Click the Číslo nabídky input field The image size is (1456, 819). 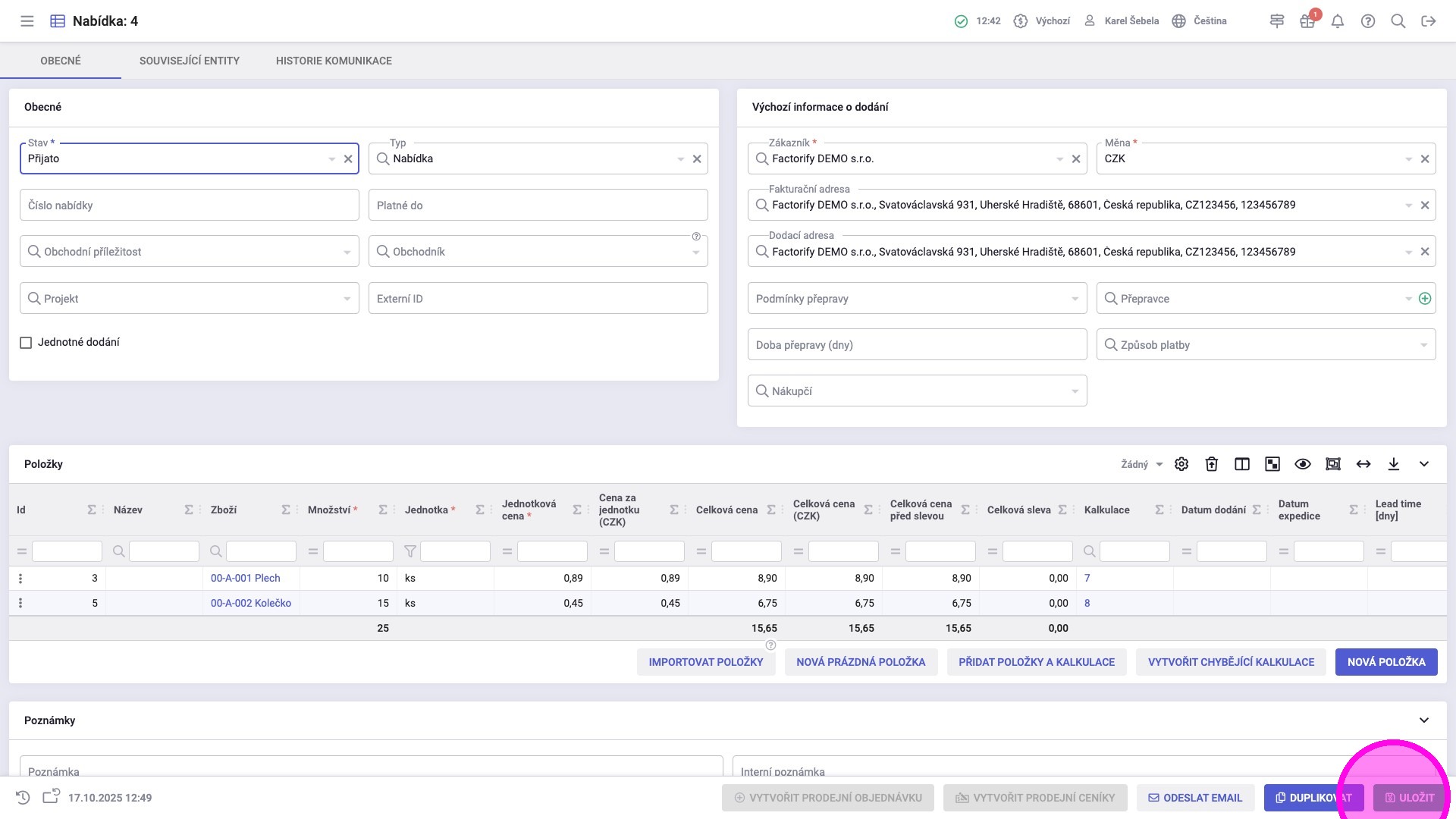(190, 206)
